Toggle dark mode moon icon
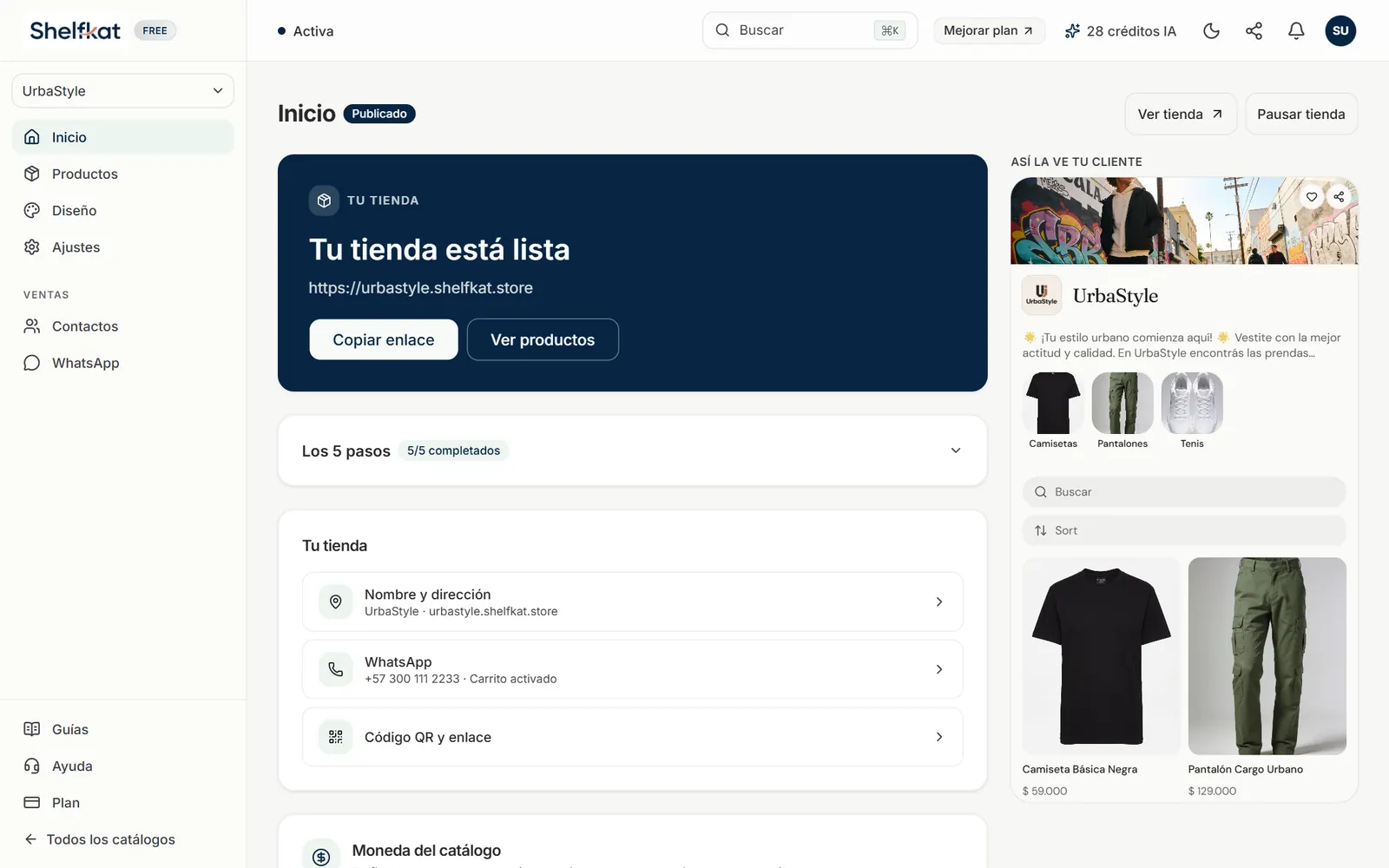This screenshot has width=1389, height=868. point(1212,31)
